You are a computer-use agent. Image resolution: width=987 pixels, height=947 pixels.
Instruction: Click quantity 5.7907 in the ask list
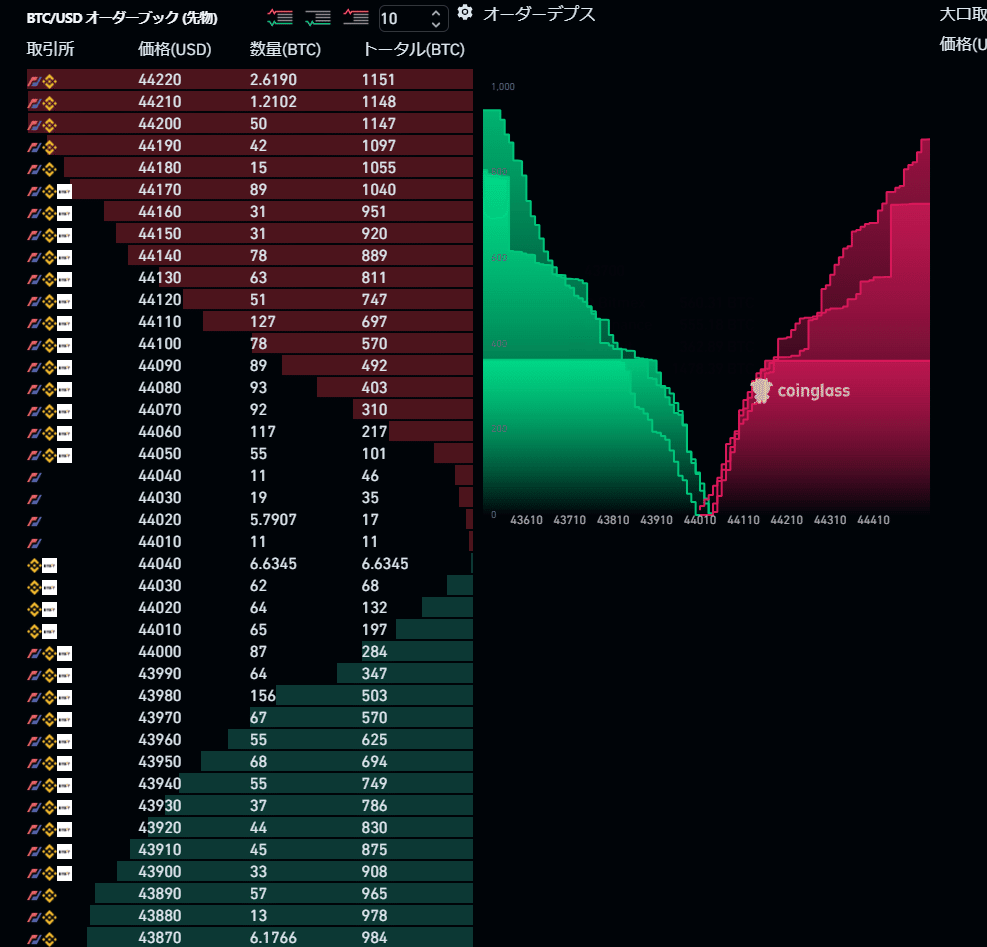point(273,519)
